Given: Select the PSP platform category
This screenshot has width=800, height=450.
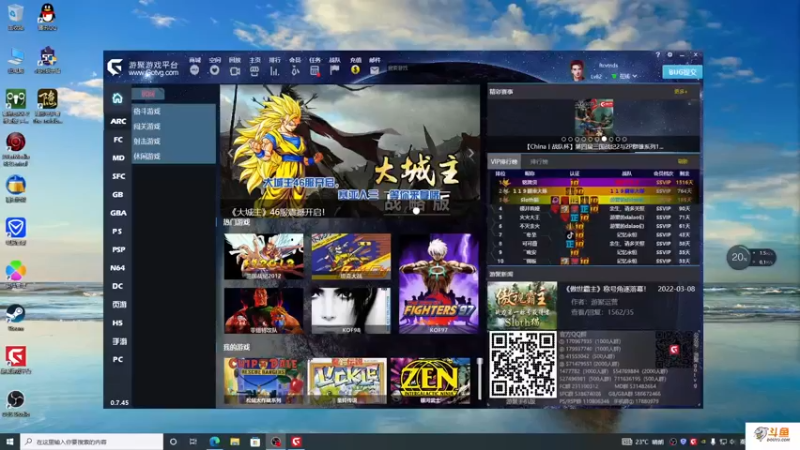Looking at the screenshot, I should pos(118,250).
